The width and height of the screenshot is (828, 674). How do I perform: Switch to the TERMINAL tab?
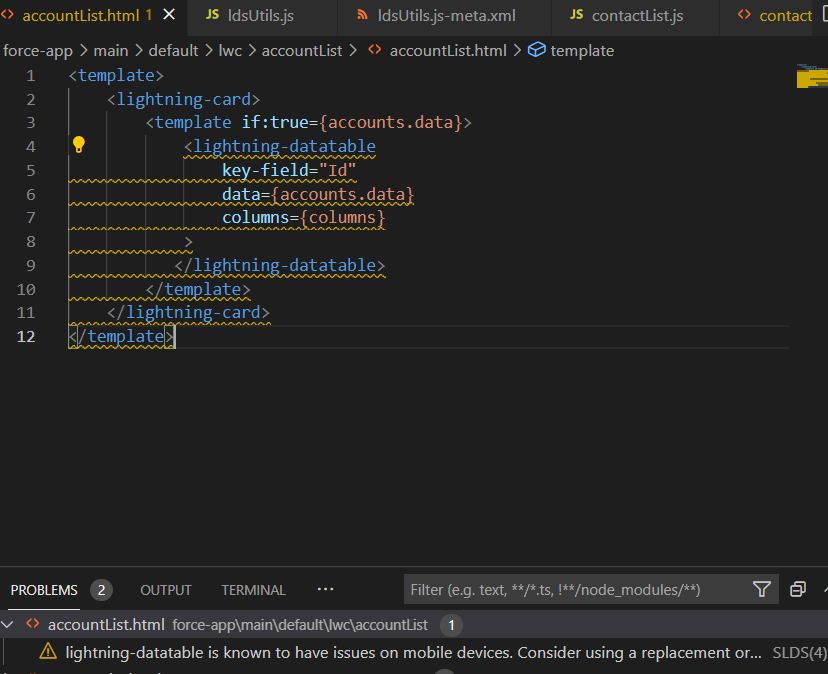coord(253,590)
